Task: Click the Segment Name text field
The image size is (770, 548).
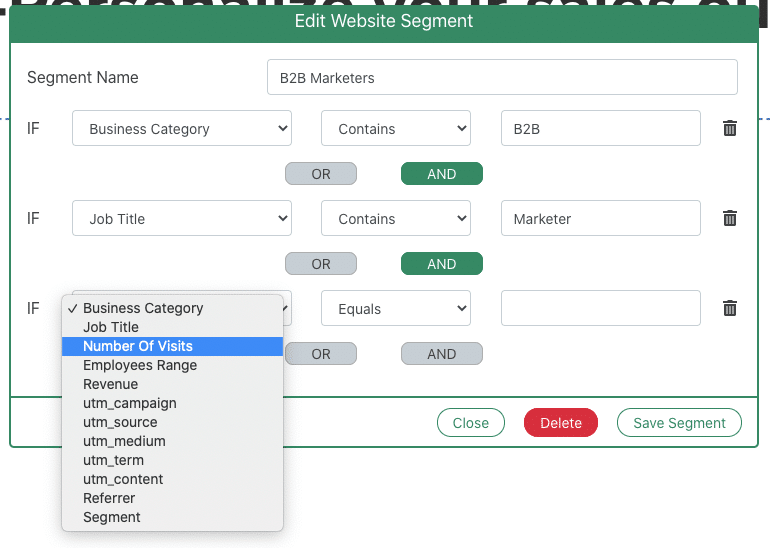Action: click(501, 78)
